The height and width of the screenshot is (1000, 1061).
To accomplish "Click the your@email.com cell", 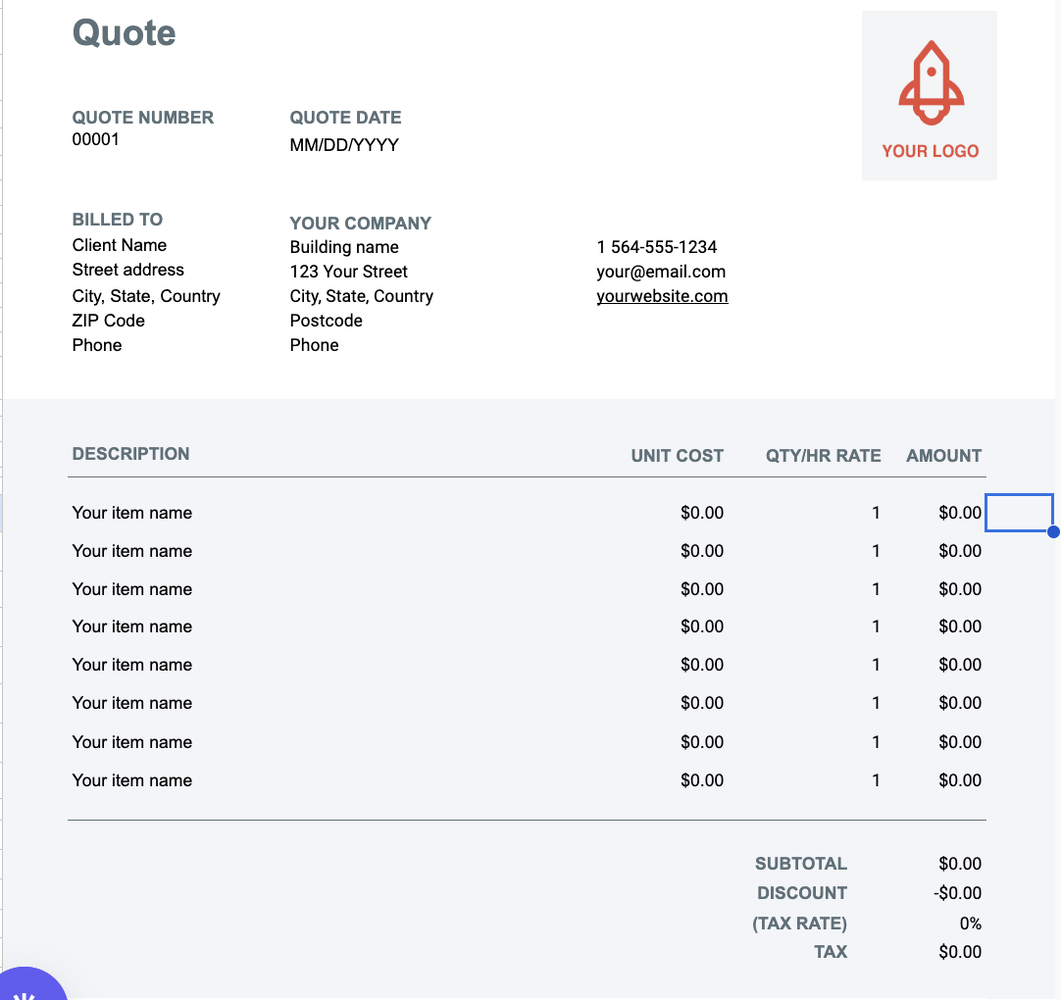I will [660, 271].
